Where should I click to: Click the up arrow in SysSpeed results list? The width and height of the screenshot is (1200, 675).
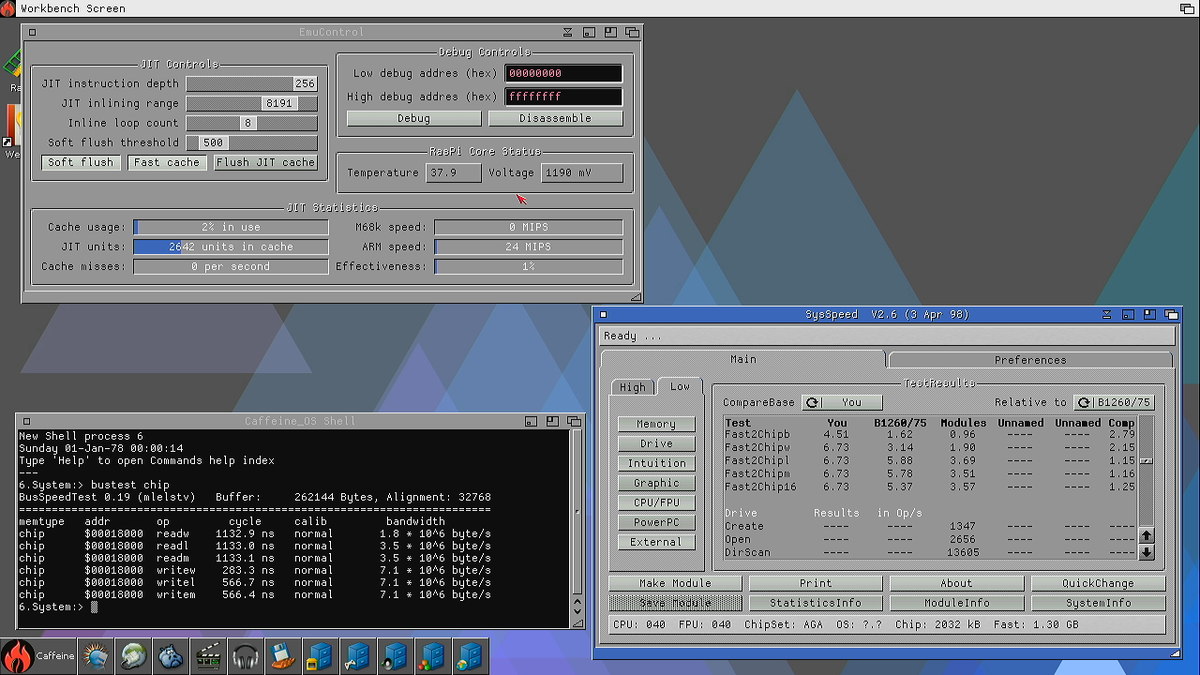pyautogui.click(x=1147, y=536)
